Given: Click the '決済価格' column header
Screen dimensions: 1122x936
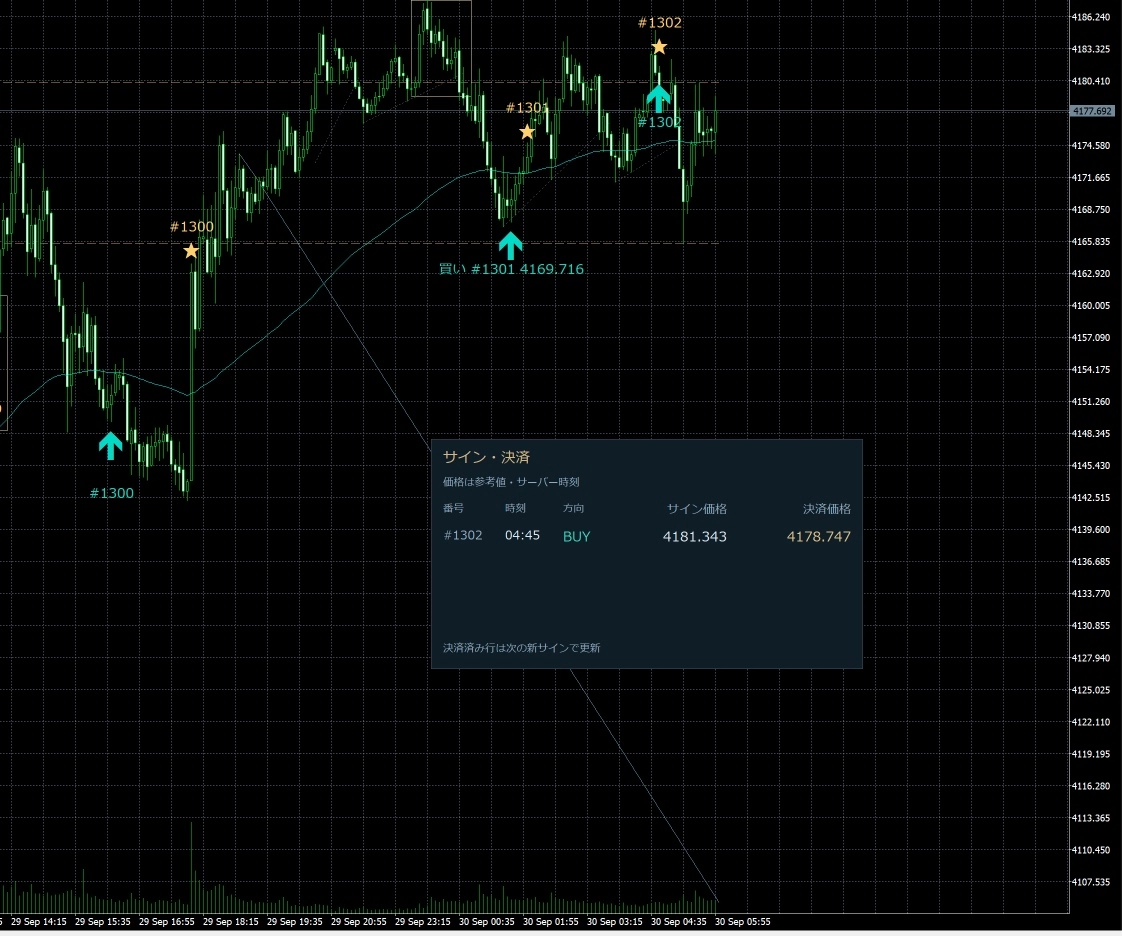Looking at the screenshot, I should (827, 509).
